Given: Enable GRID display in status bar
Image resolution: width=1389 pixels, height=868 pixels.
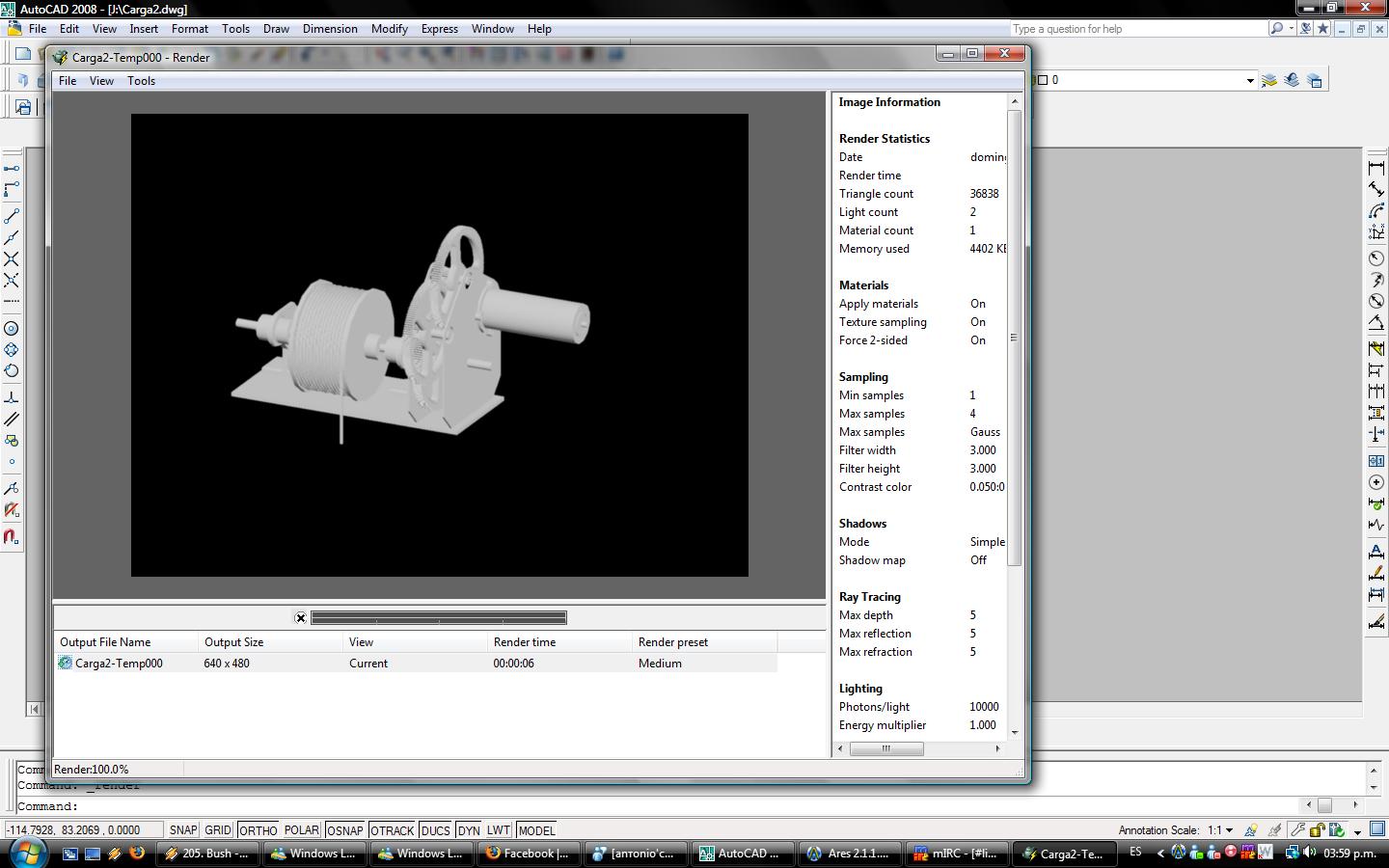Looking at the screenshot, I should (217, 830).
